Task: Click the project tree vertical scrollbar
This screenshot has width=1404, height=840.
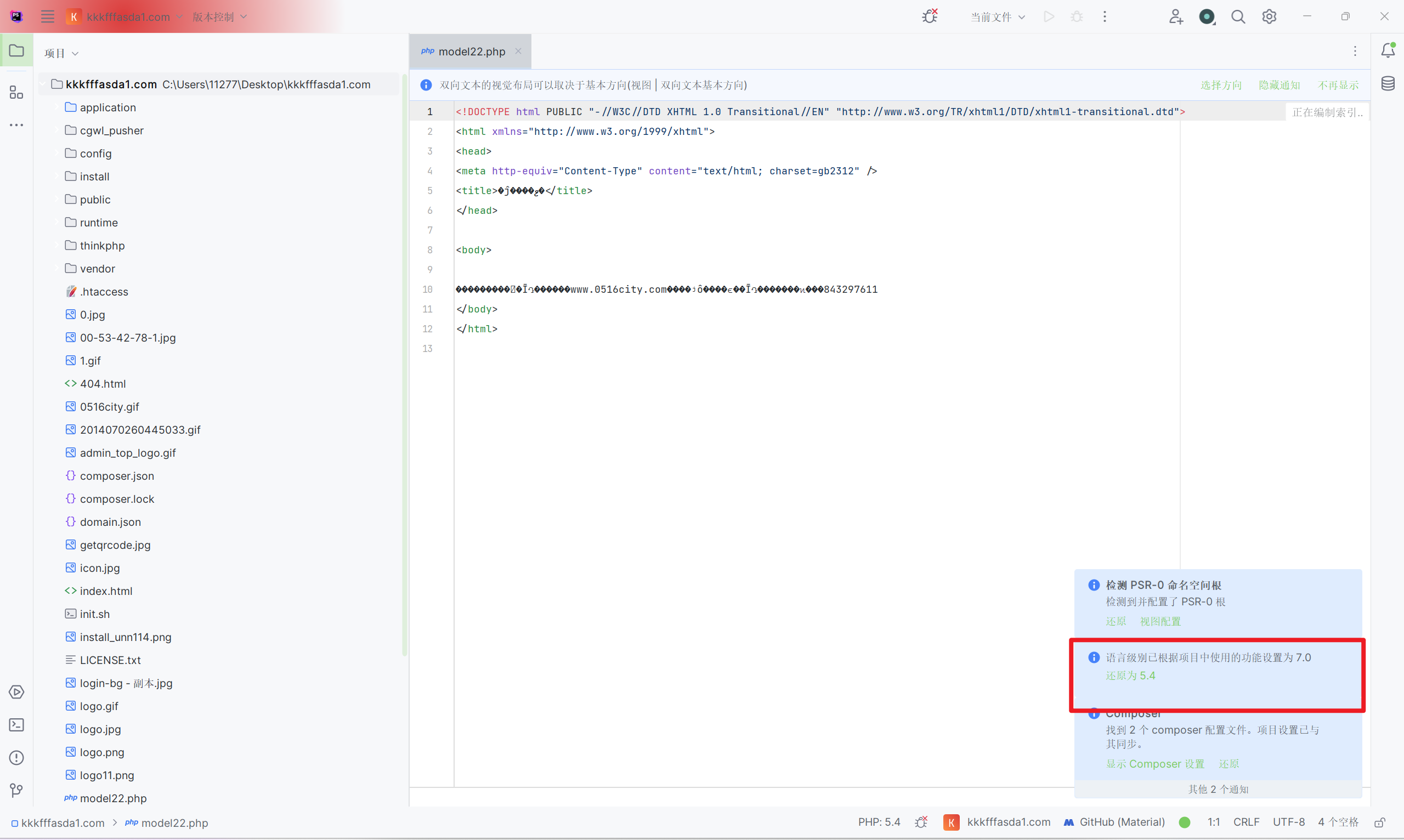Action: 404,365
